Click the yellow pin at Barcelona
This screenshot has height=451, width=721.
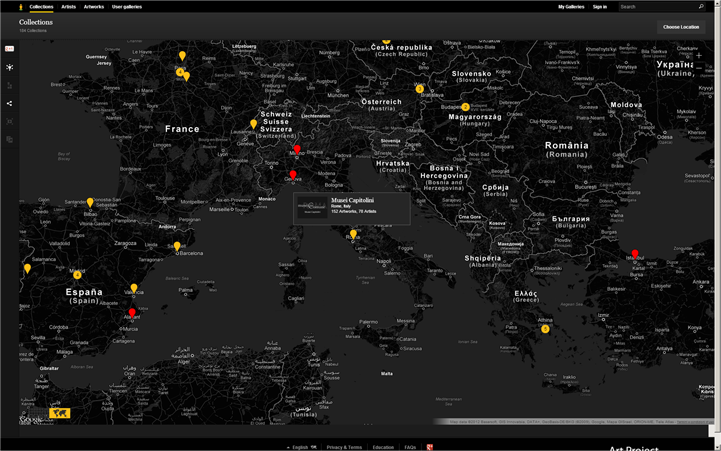tap(177, 246)
